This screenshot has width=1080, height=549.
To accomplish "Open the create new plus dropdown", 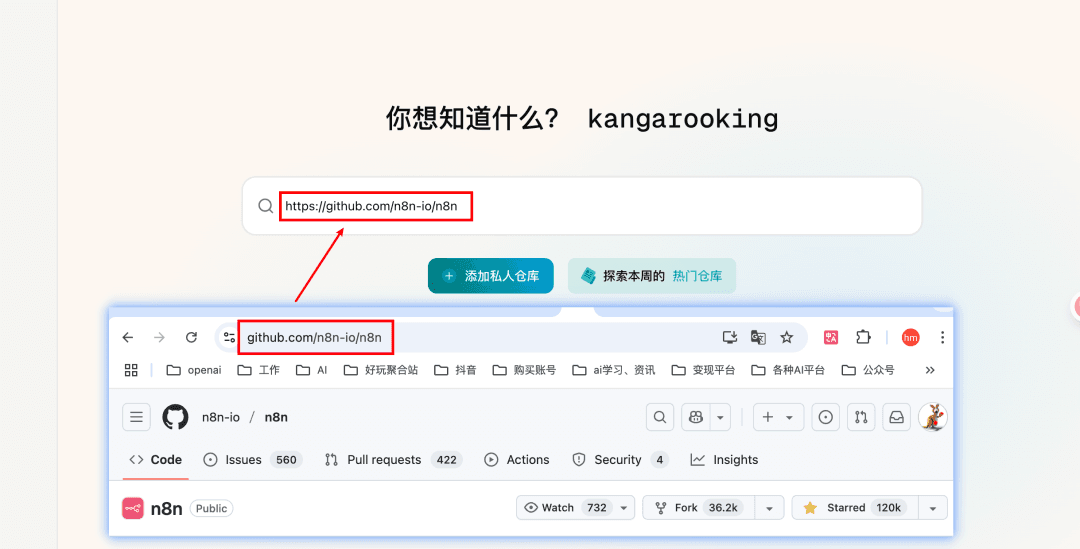I will pyautogui.click(x=778, y=417).
